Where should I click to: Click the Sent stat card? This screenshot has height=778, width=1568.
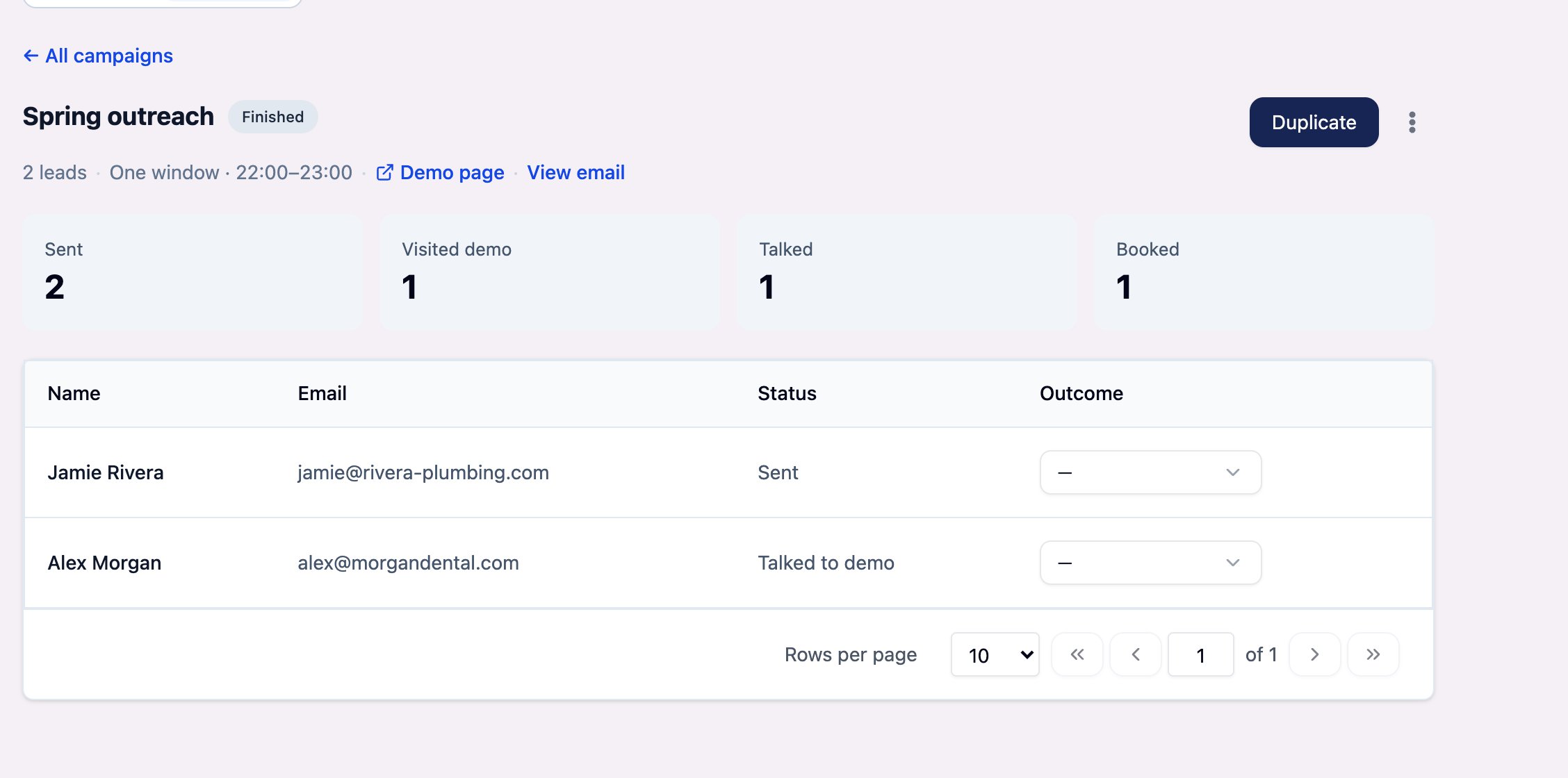point(193,272)
